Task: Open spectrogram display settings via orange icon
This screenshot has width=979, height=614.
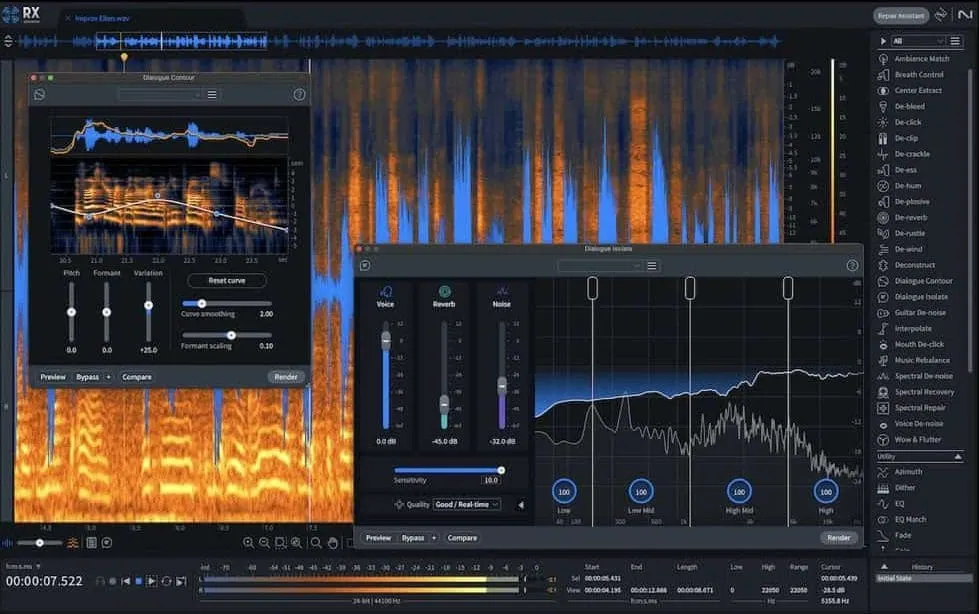Action: [72, 543]
